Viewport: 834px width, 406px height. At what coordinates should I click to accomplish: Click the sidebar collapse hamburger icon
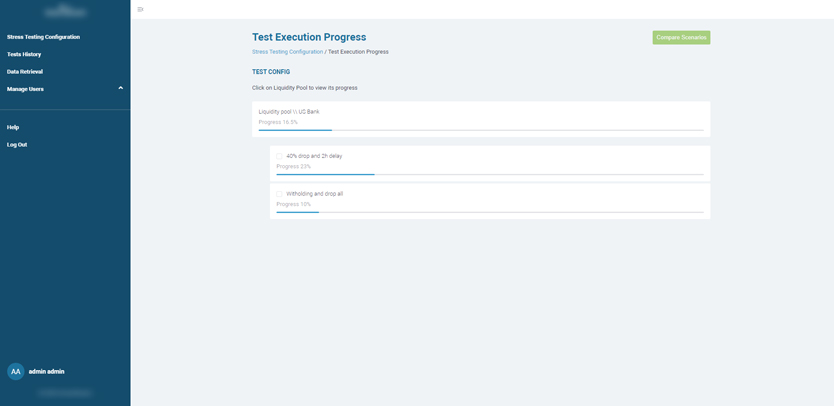pyautogui.click(x=140, y=9)
